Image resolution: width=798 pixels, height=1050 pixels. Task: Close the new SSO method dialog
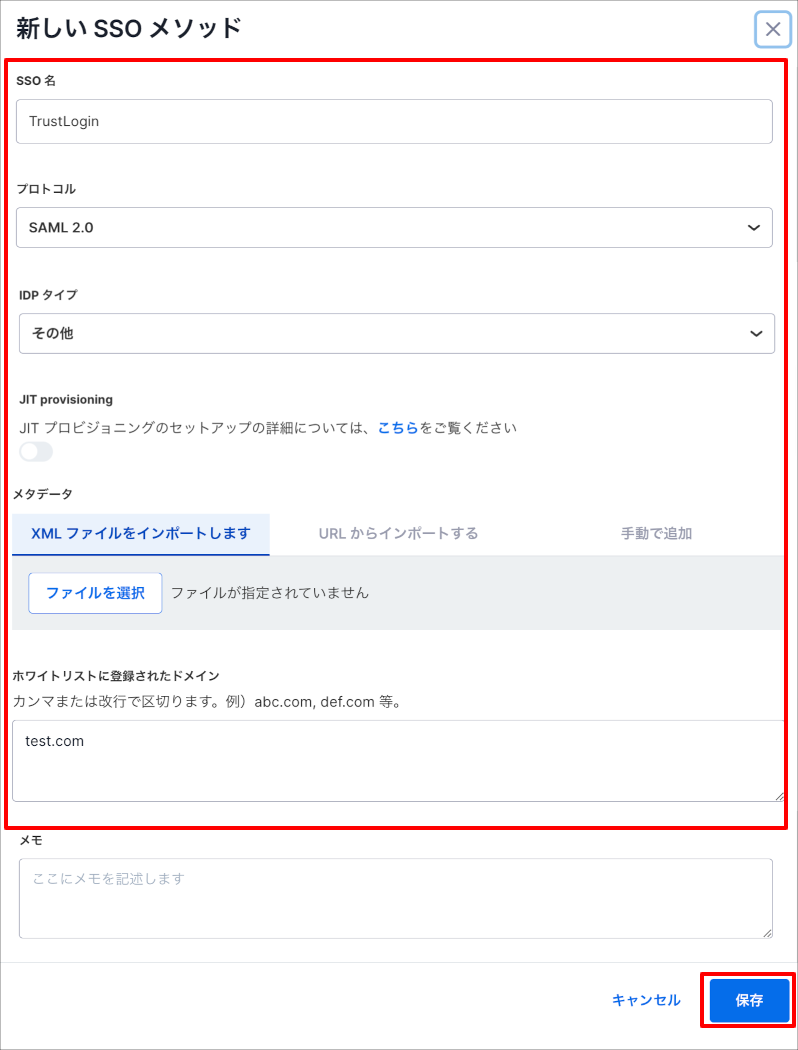click(x=773, y=29)
